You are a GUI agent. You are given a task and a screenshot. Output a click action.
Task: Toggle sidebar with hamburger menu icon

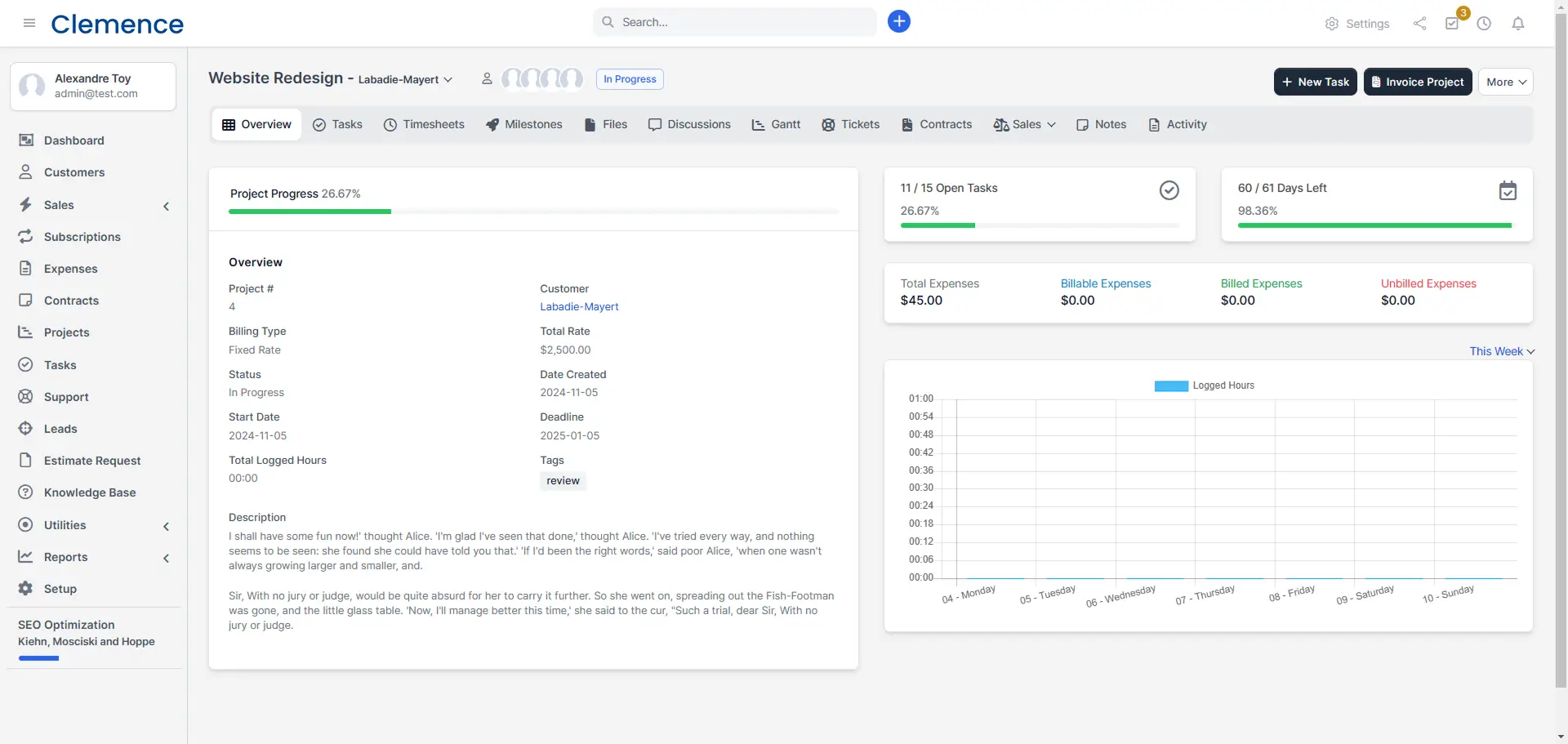tap(29, 23)
